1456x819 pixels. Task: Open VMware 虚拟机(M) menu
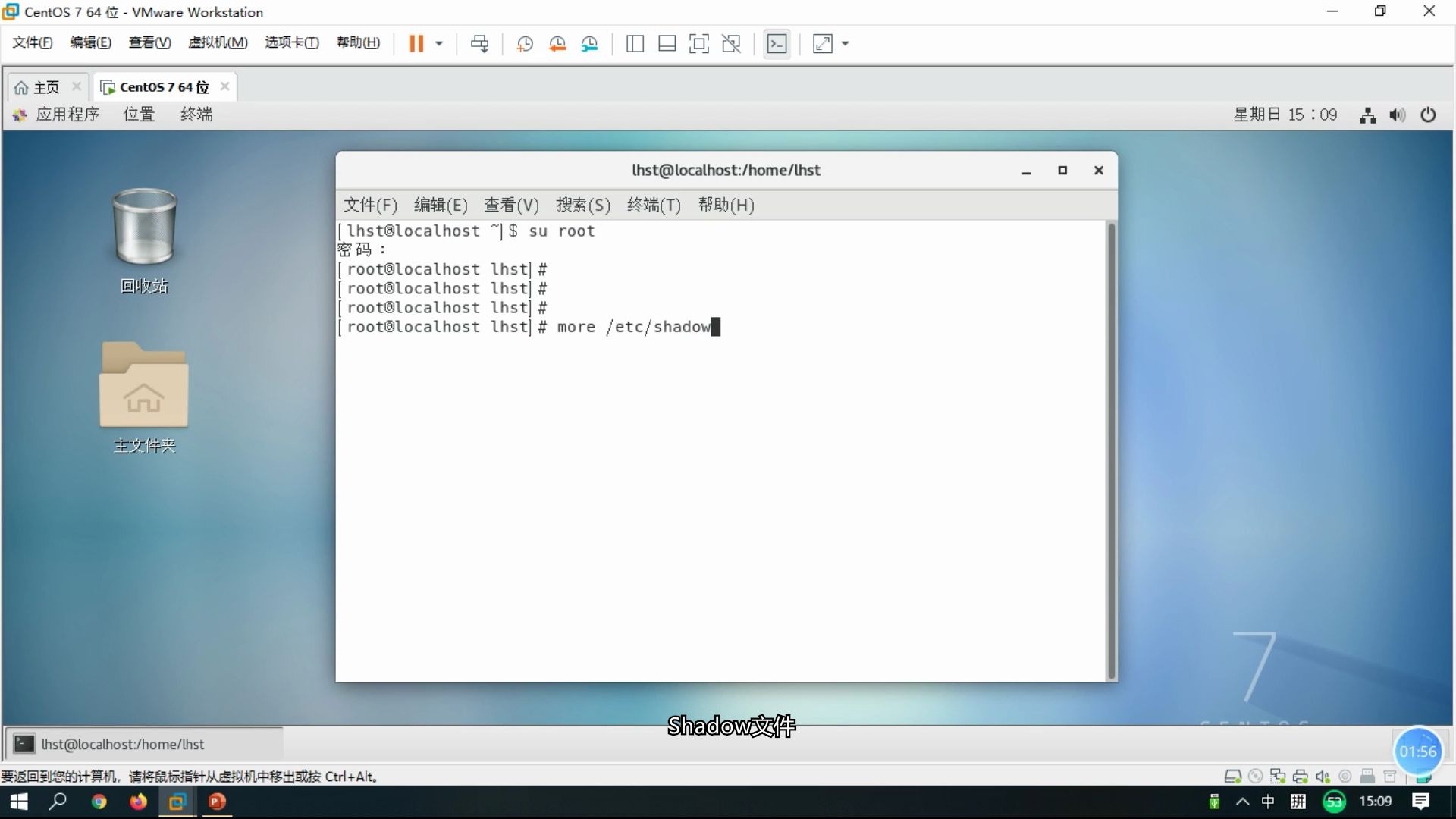pyautogui.click(x=218, y=42)
